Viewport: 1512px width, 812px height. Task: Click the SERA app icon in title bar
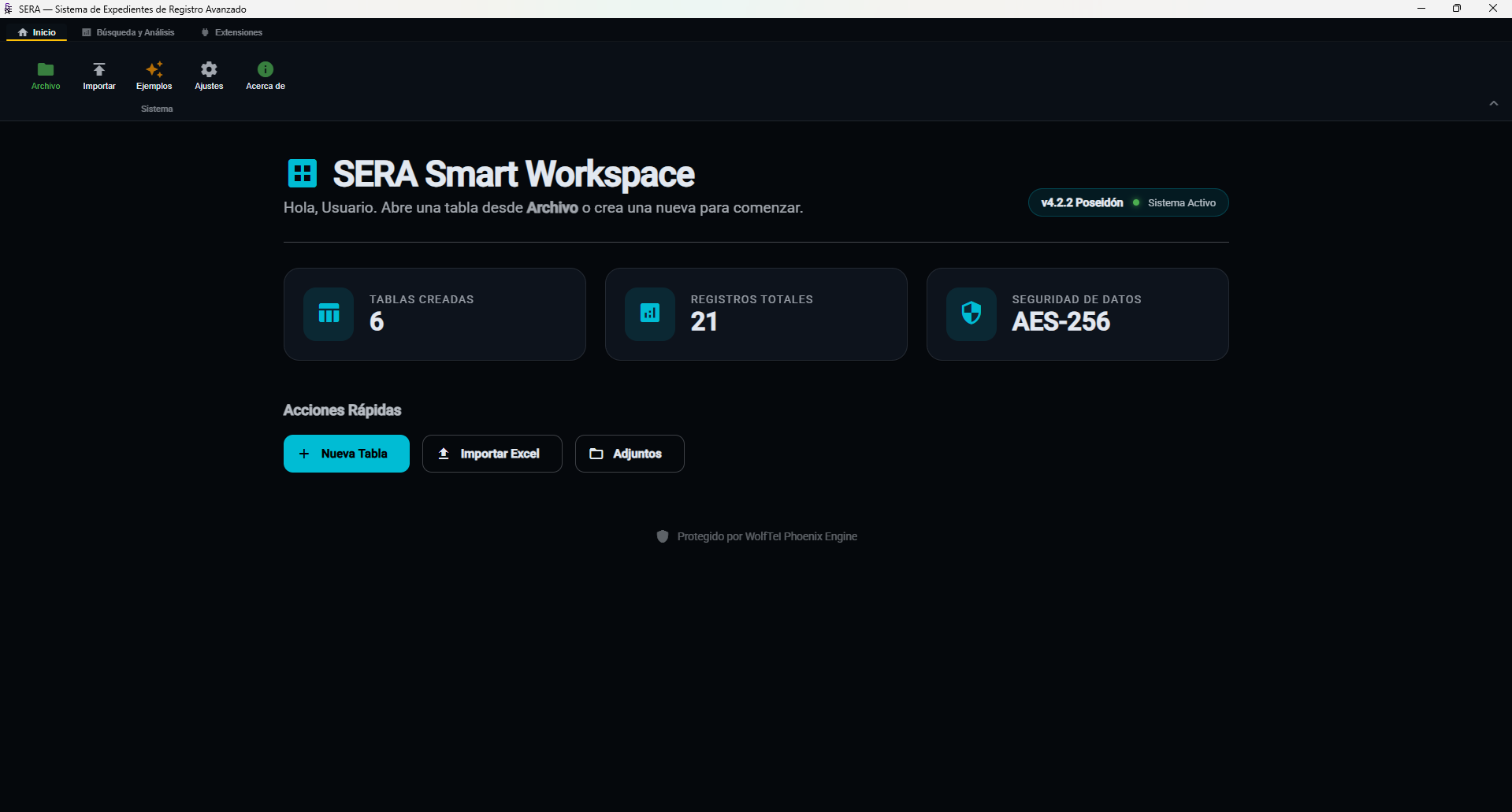(x=9, y=9)
